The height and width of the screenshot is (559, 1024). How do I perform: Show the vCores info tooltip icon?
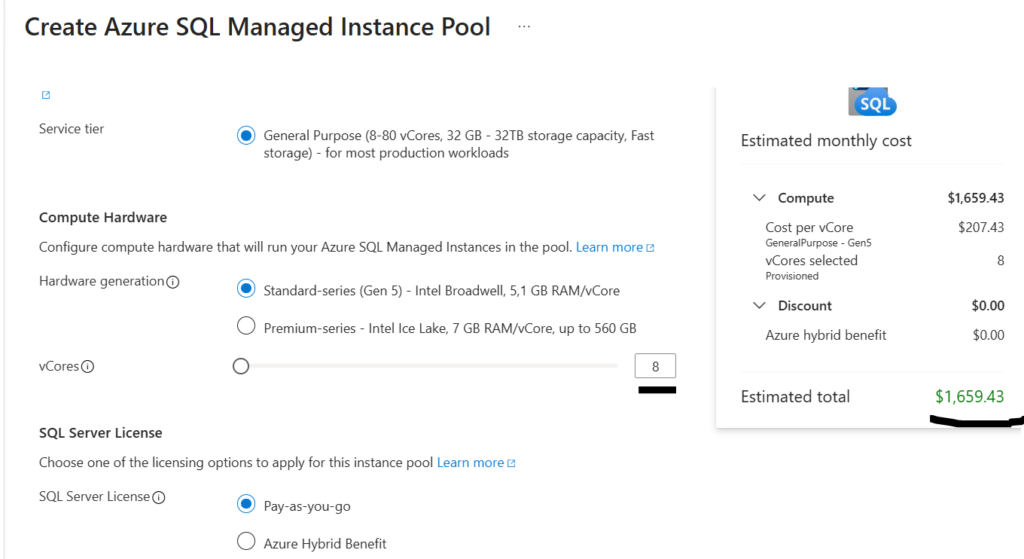[x=88, y=366]
